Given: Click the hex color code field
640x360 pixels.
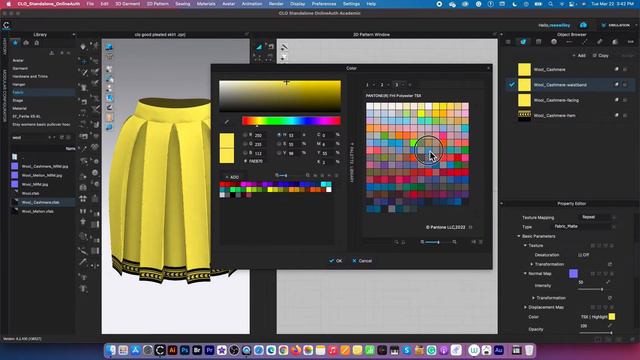Looking at the screenshot, I should [257, 161].
